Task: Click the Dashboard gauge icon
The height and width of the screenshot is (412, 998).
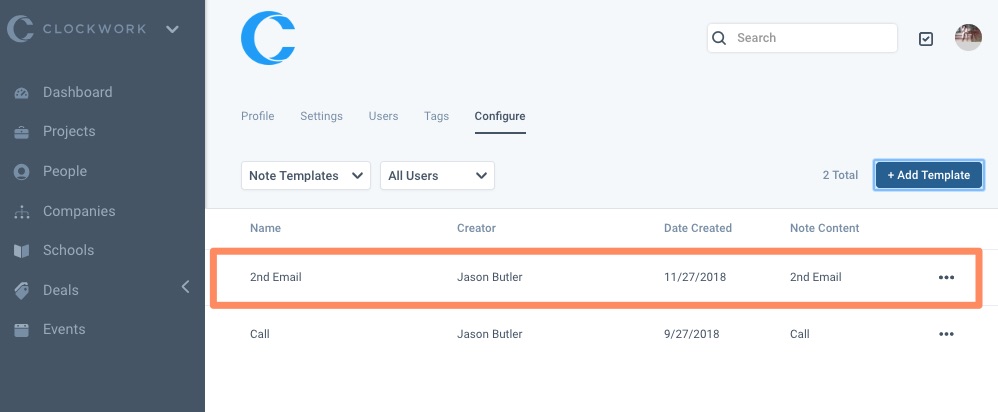Action: click(21, 93)
